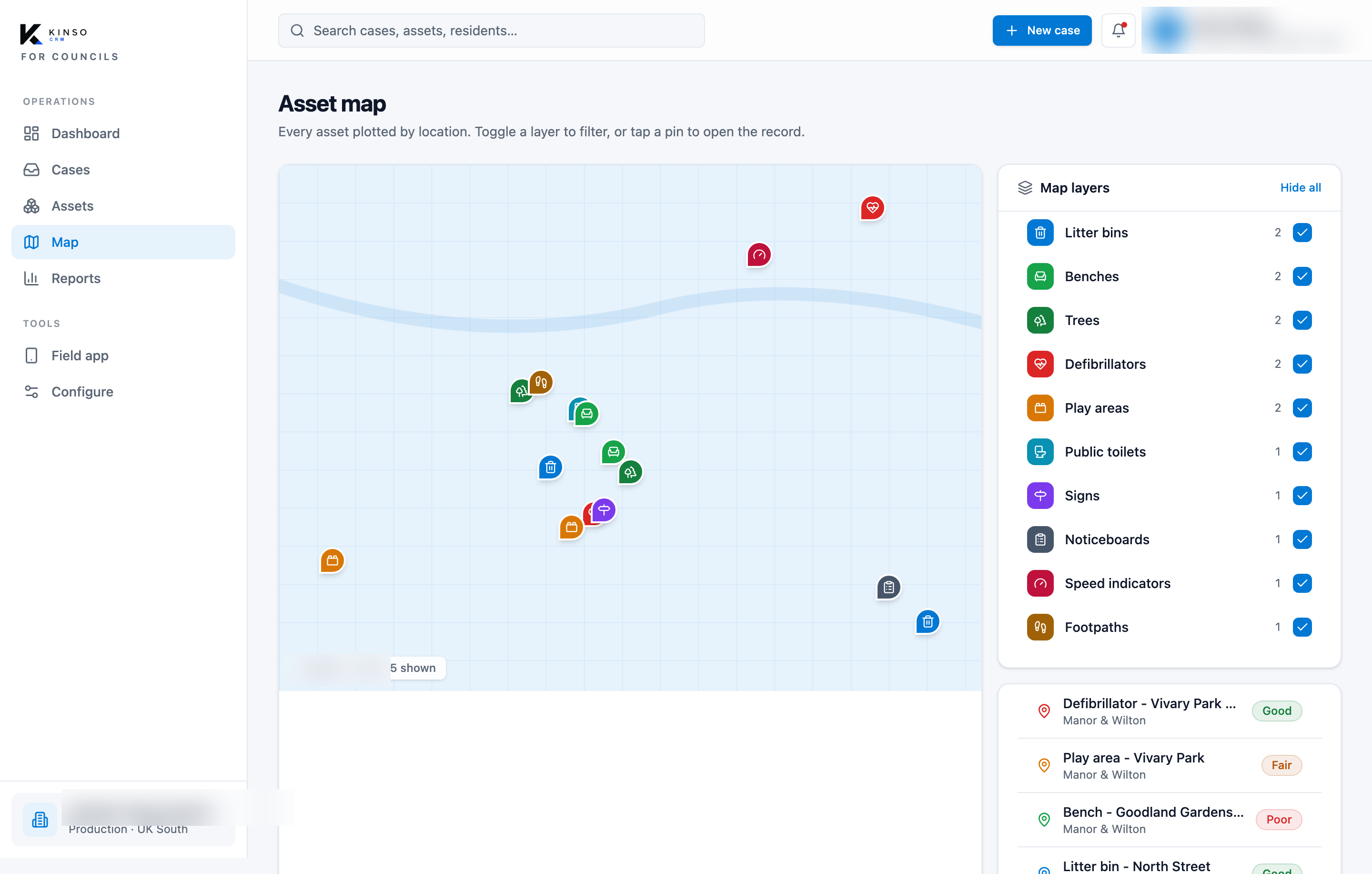Click the Defibrillators layer icon
This screenshot has height=874, width=1372.
(x=1040, y=364)
